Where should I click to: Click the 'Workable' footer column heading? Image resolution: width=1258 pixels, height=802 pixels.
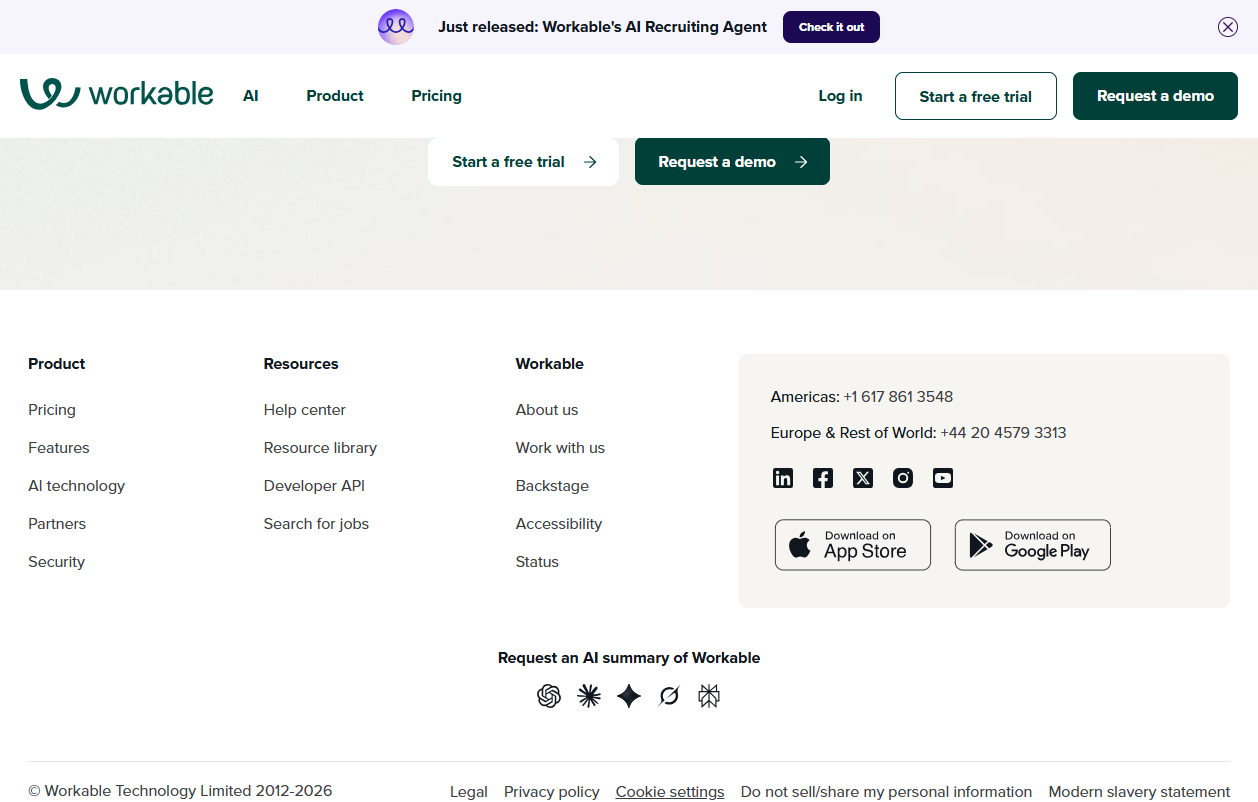pyautogui.click(x=550, y=364)
